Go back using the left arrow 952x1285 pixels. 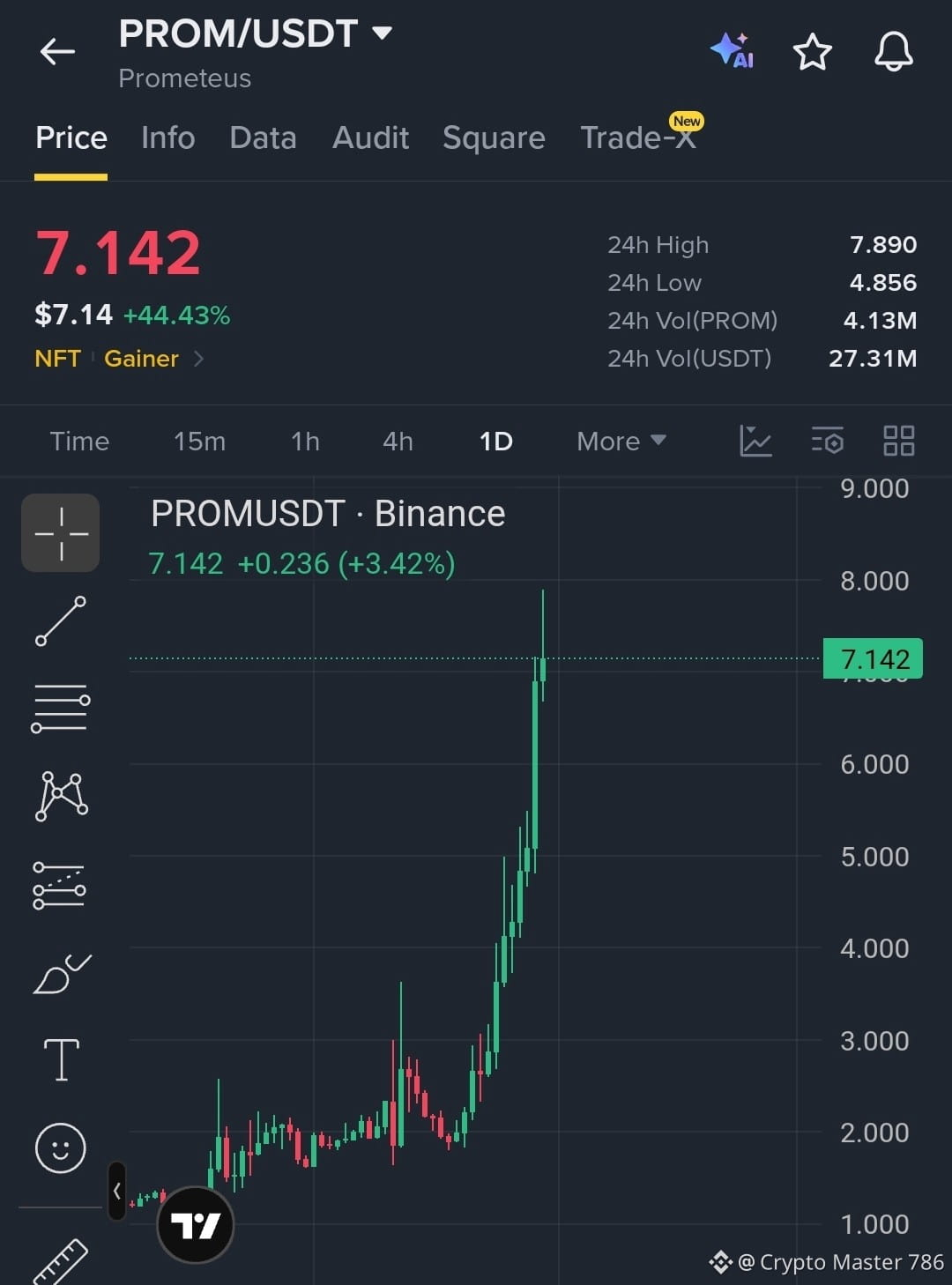pos(57,52)
